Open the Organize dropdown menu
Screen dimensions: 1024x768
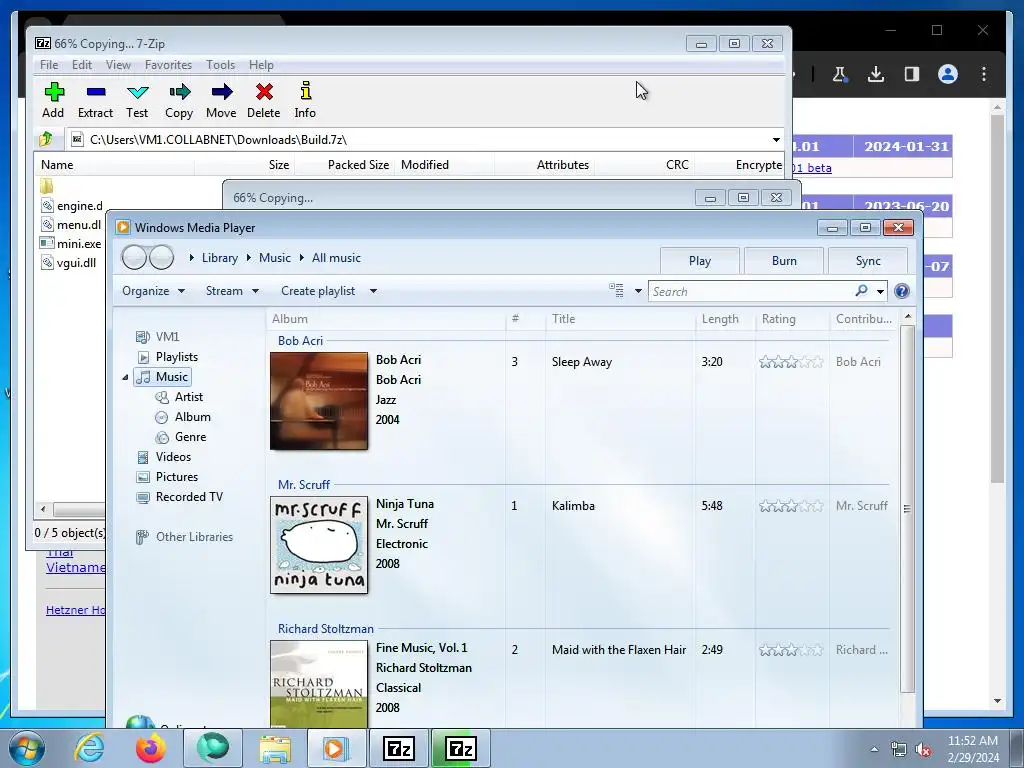153,291
